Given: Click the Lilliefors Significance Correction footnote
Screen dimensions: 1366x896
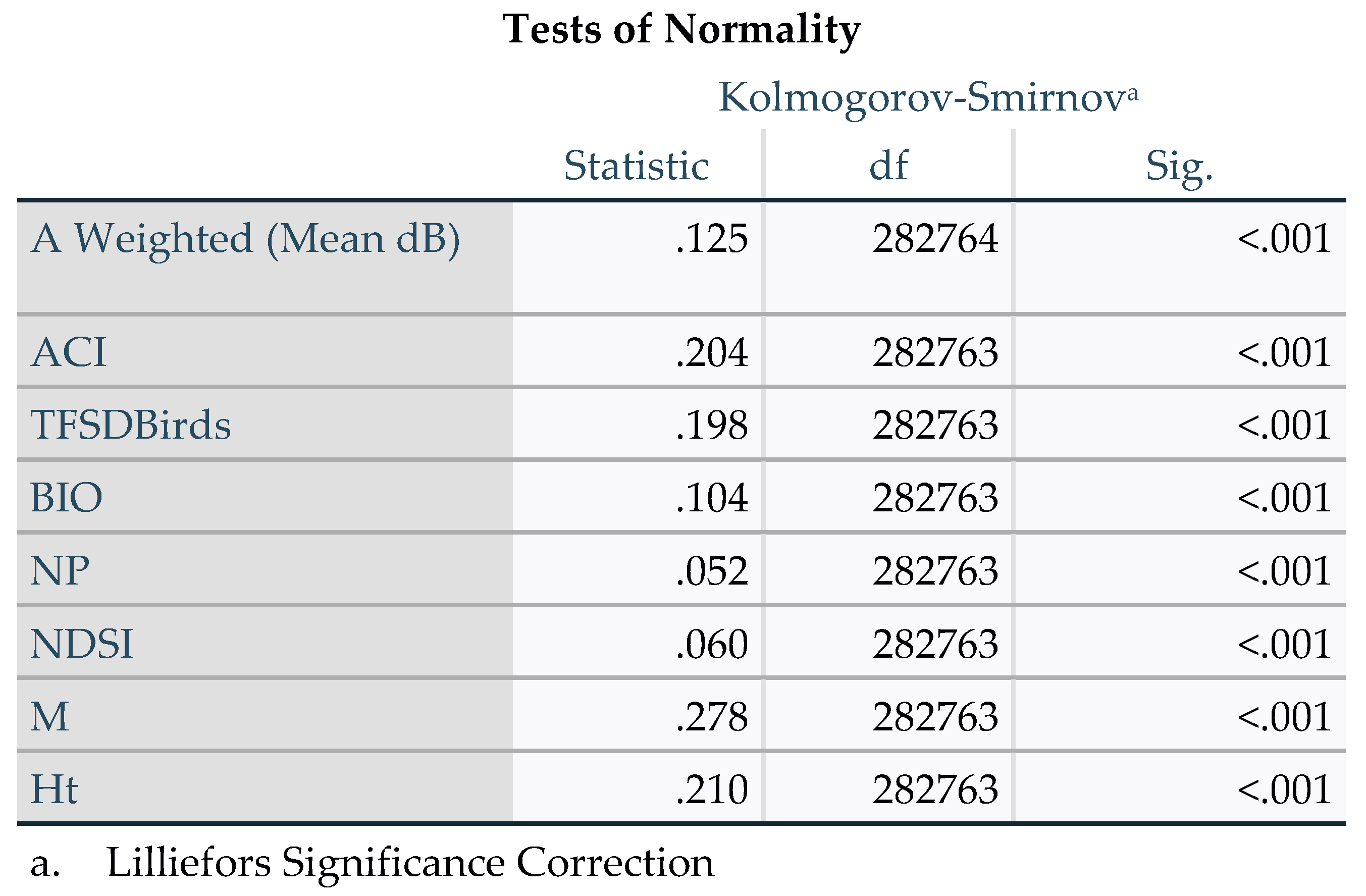Looking at the screenshot, I should (x=410, y=862).
